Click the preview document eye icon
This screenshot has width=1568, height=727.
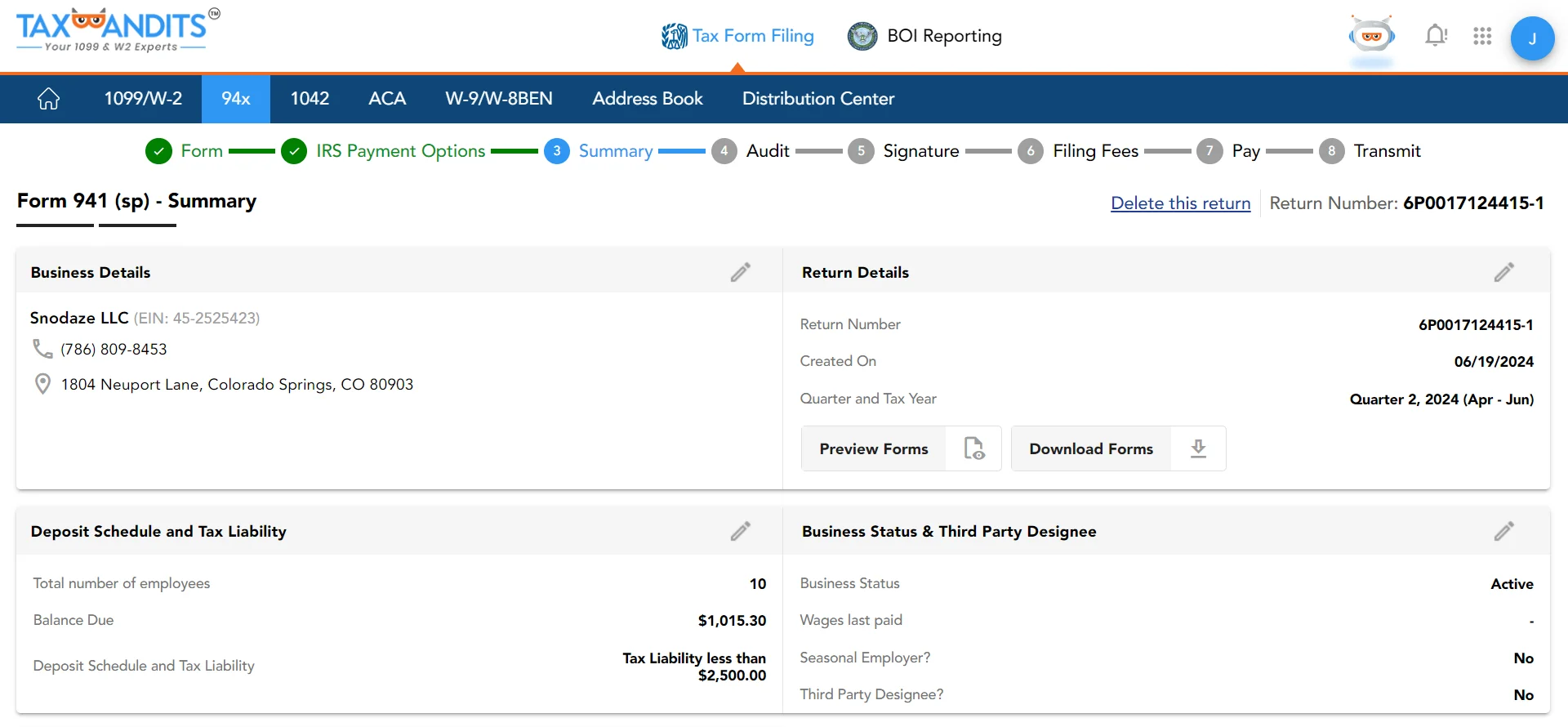[x=974, y=448]
